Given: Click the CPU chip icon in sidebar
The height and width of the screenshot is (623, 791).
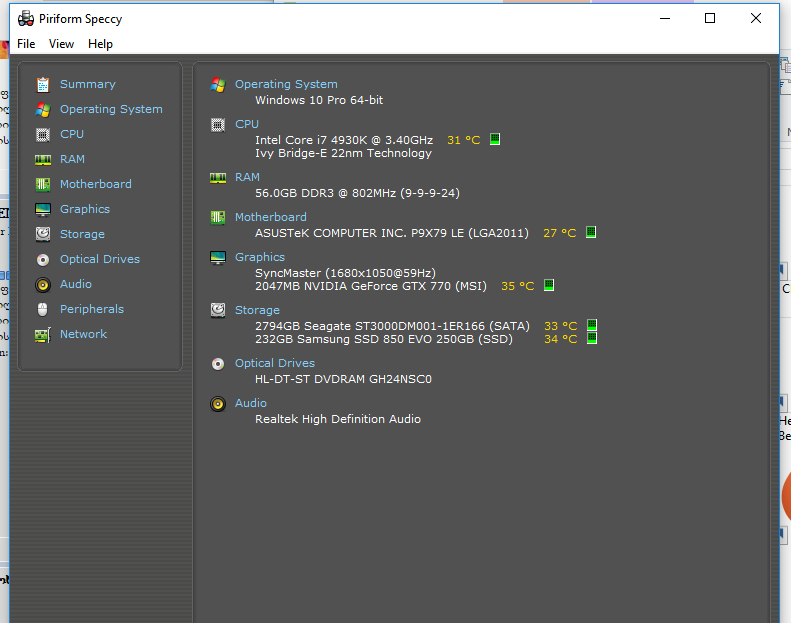Looking at the screenshot, I should (x=43, y=134).
